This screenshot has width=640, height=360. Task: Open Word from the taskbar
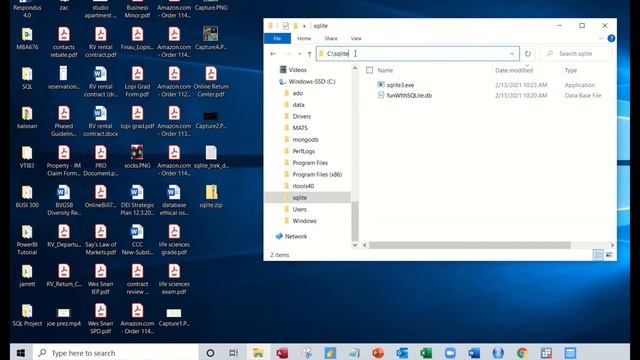click(x=474, y=353)
